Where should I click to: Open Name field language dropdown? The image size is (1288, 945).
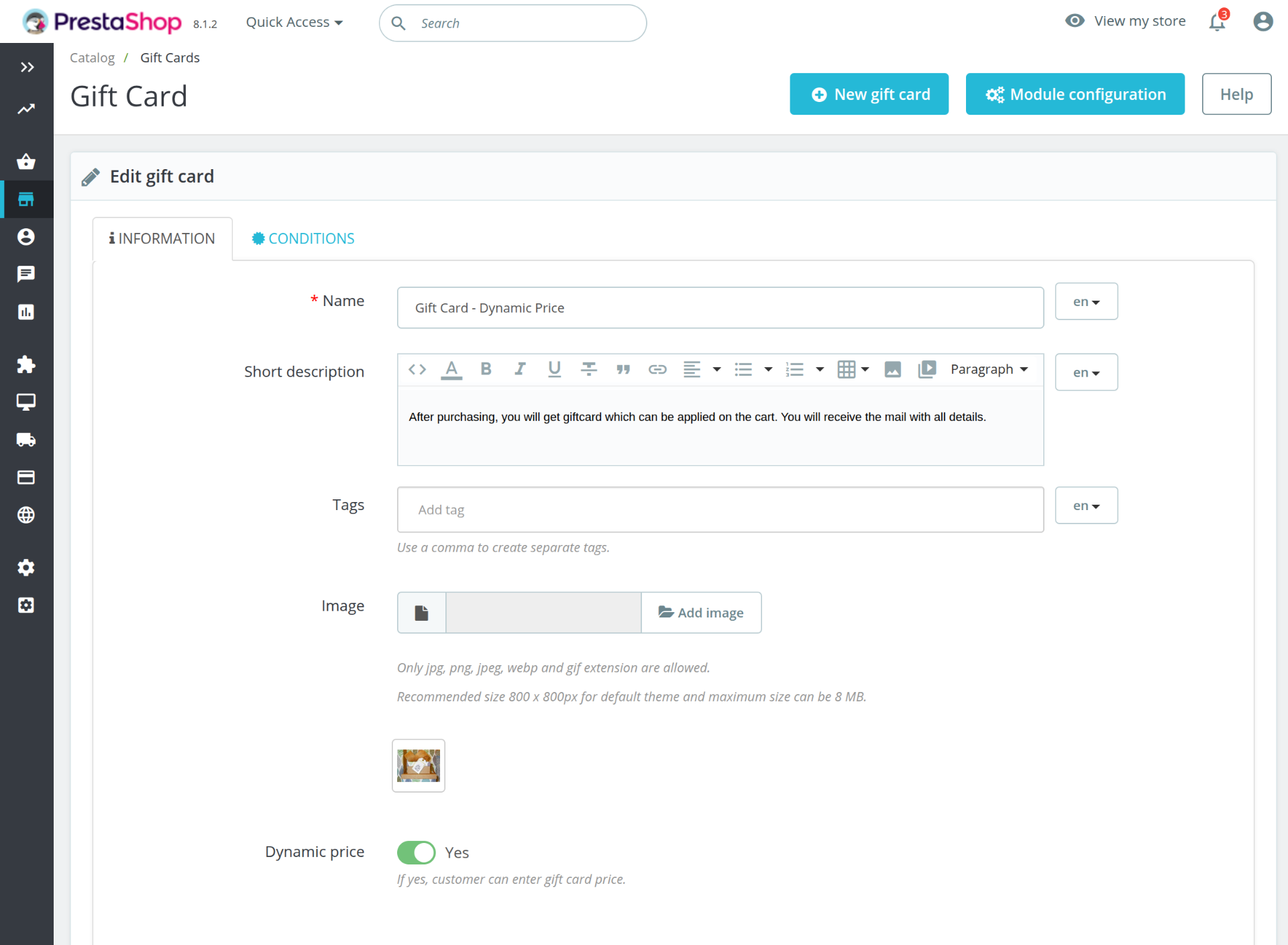pyautogui.click(x=1086, y=301)
